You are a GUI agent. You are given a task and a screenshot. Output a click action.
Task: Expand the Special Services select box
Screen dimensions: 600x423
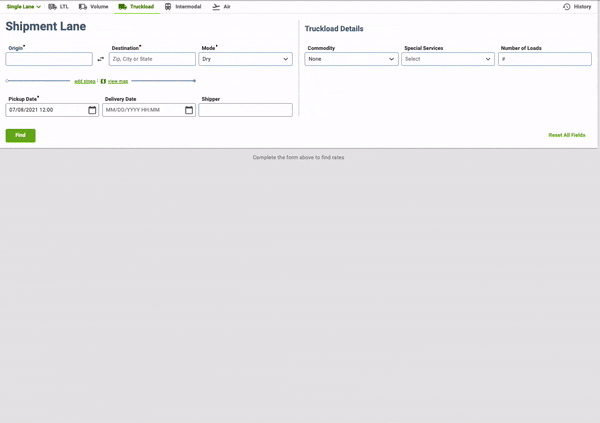[x=447, y=59]
